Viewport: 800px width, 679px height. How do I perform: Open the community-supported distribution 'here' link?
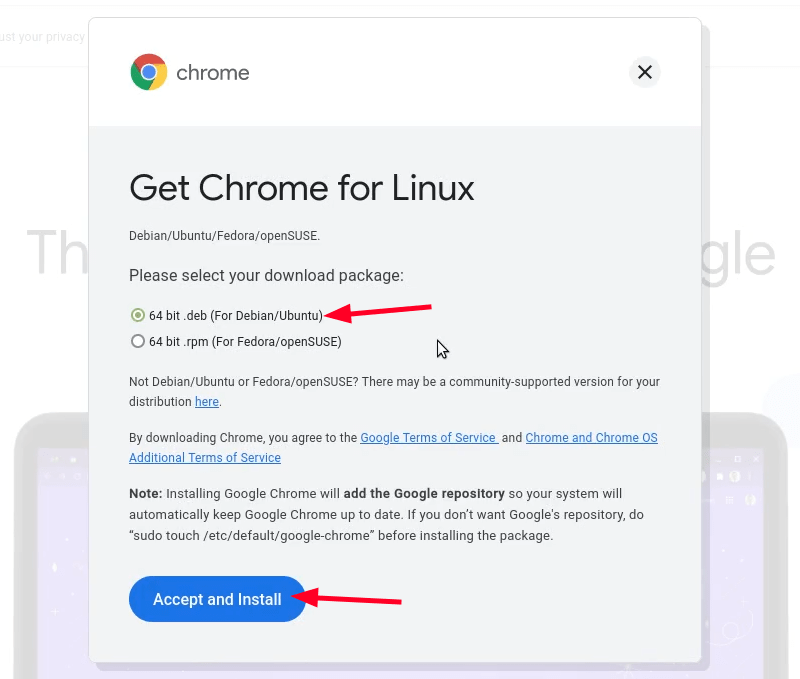pos(206,402)
